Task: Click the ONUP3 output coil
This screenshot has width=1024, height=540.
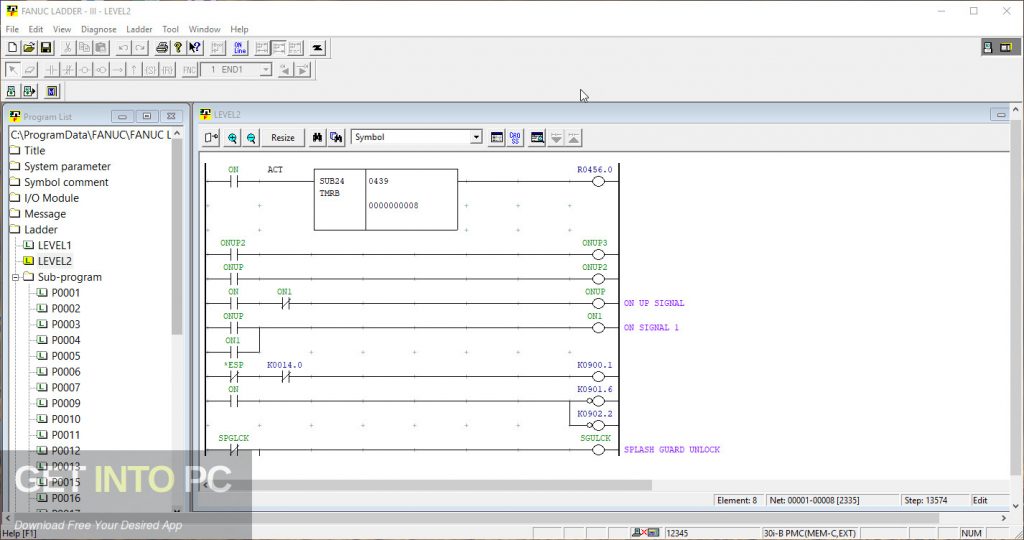Action: click(598, 255)
